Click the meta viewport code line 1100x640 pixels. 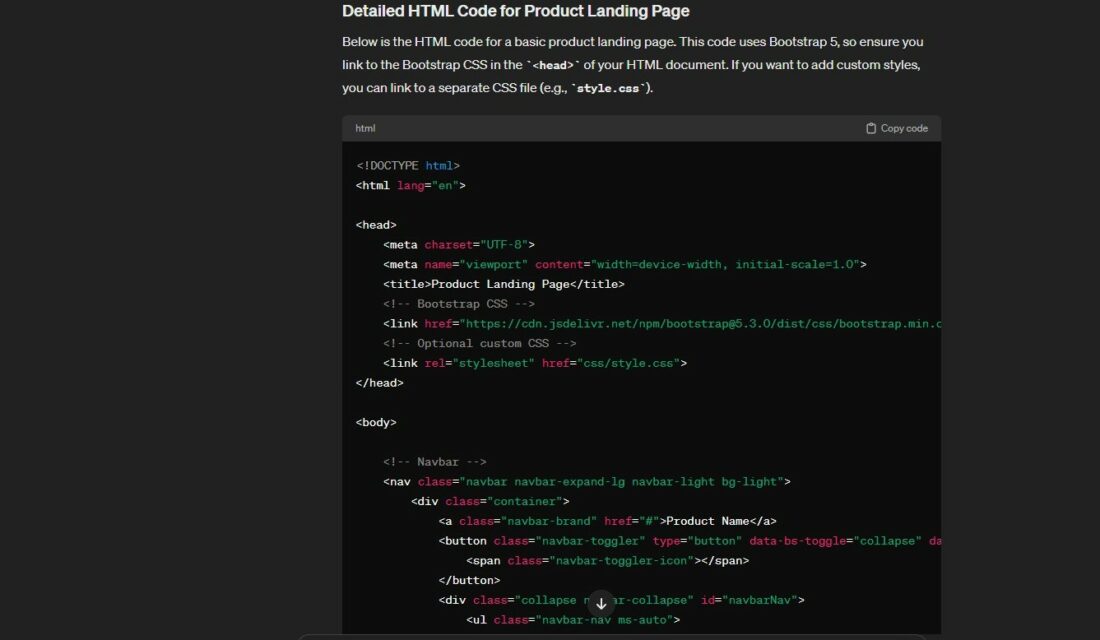tap(624, 264)
